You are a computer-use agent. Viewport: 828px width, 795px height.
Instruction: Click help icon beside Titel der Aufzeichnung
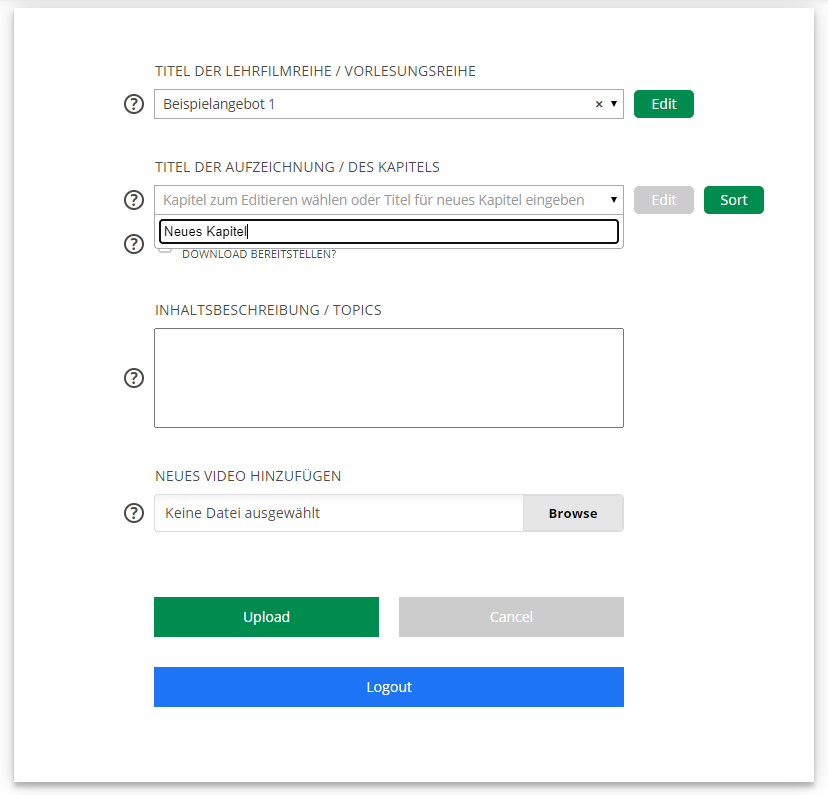click(x=134, y=200)
